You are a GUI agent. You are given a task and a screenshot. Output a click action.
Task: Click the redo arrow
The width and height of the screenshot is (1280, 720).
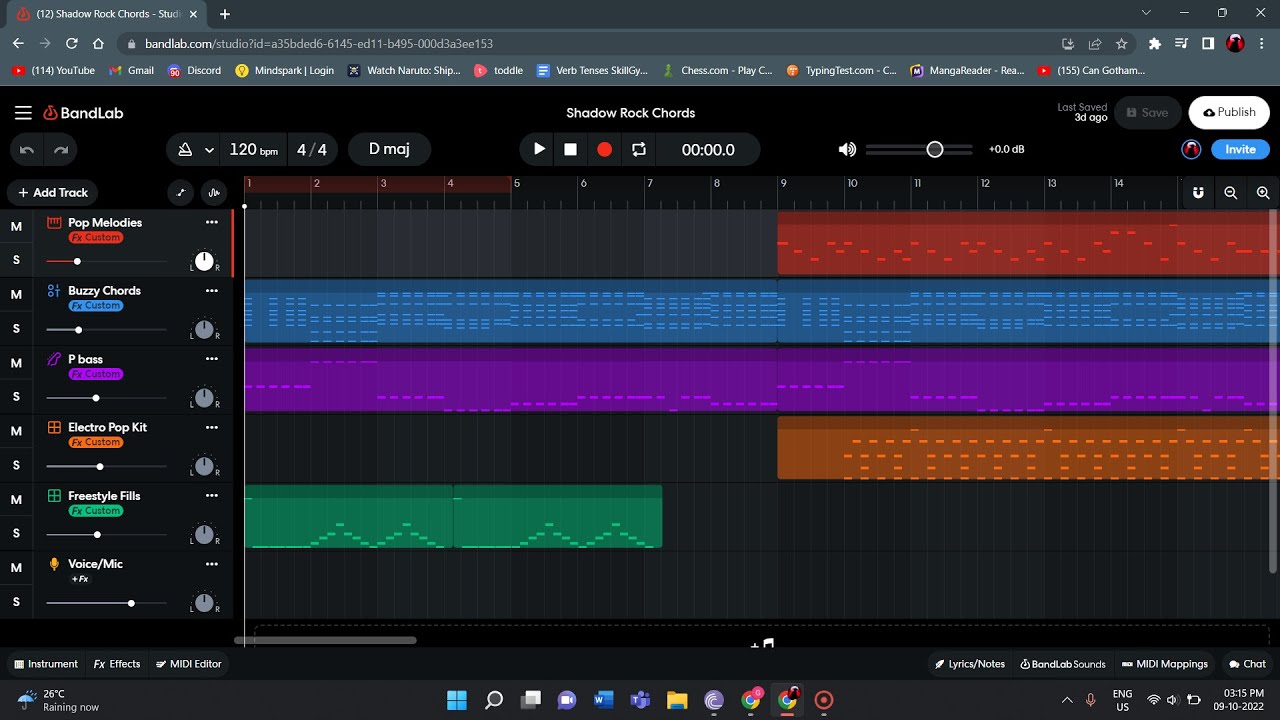61,150
